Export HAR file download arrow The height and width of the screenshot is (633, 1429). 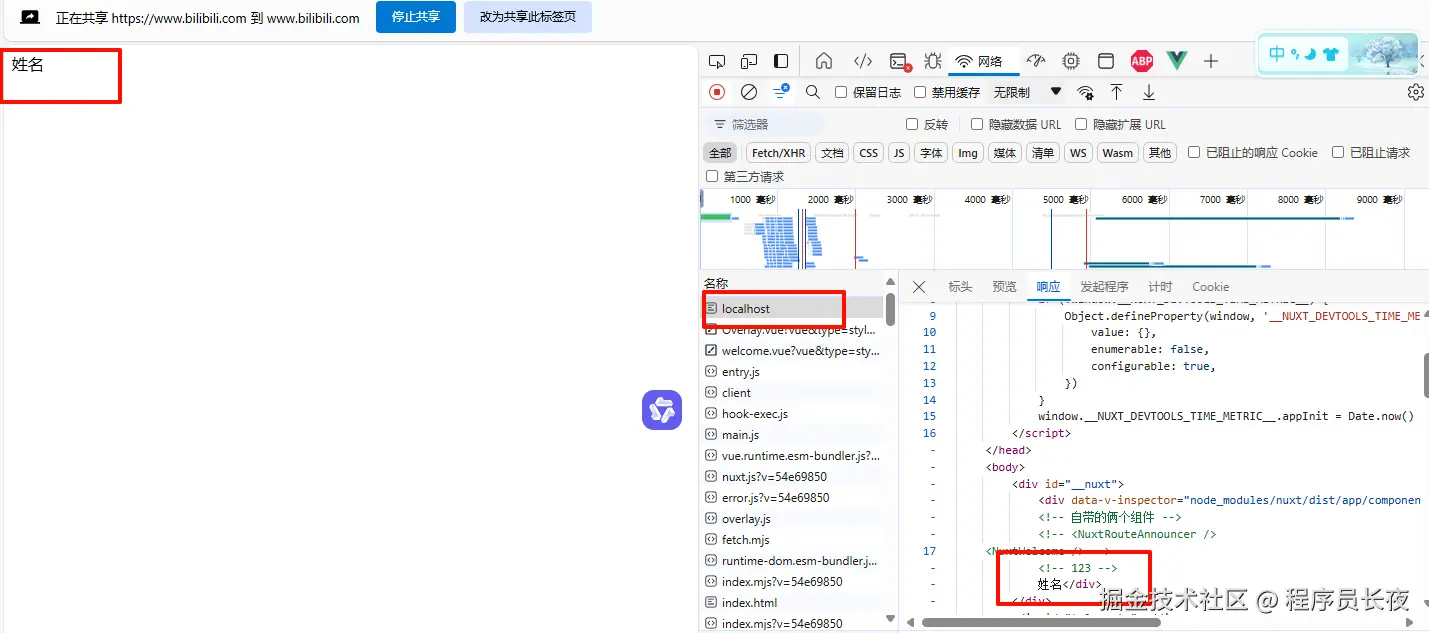1149,92
